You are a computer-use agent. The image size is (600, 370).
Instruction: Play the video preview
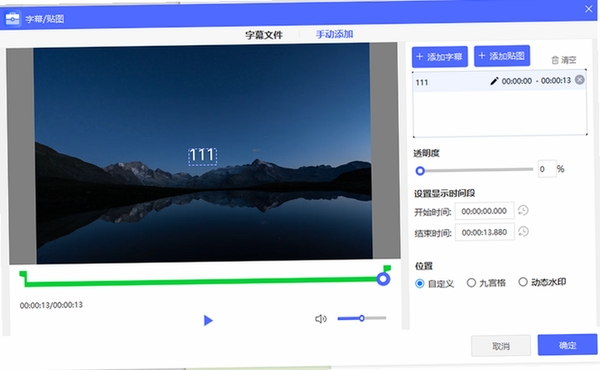[x=208, y=320]
